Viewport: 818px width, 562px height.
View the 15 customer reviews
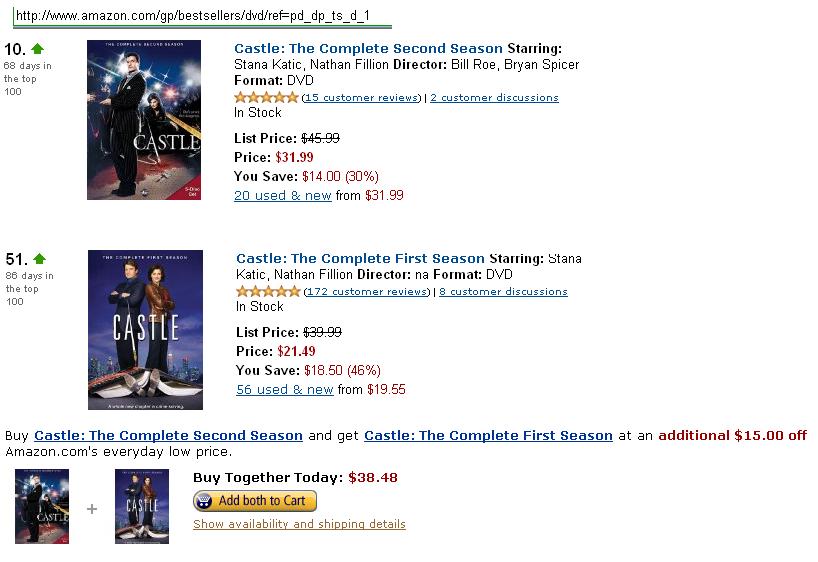point(362,98)
